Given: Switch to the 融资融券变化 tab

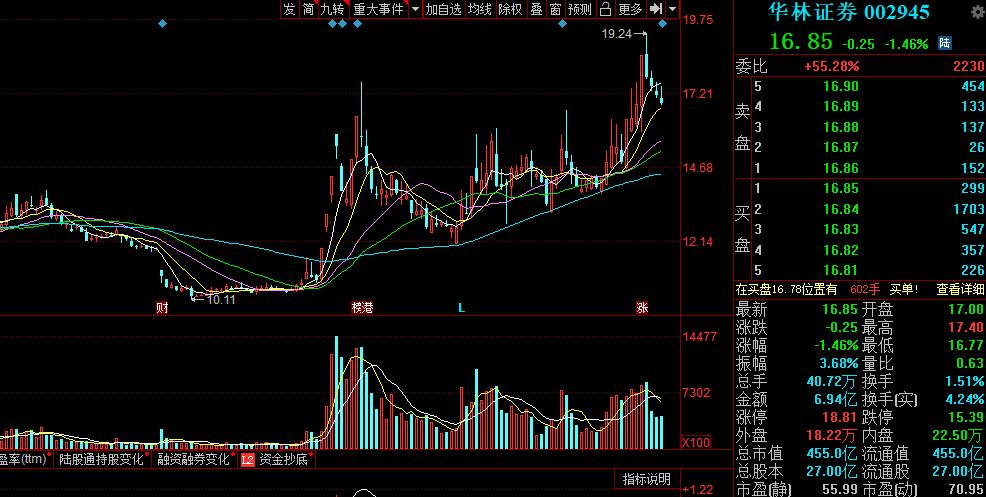Looking at the screenshot, I should point(194,459).
